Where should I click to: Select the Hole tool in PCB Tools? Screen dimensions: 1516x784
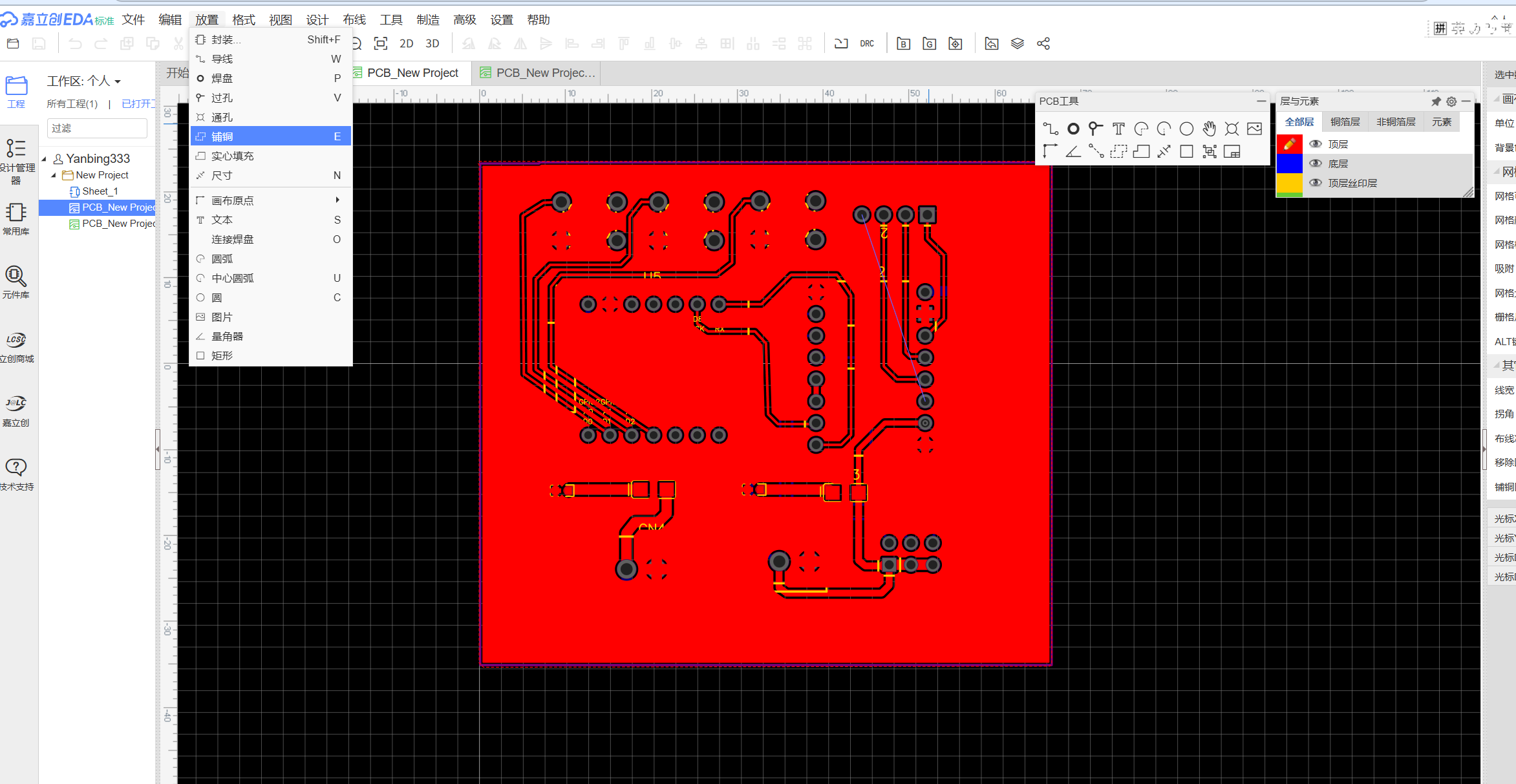pos(1232,129)
